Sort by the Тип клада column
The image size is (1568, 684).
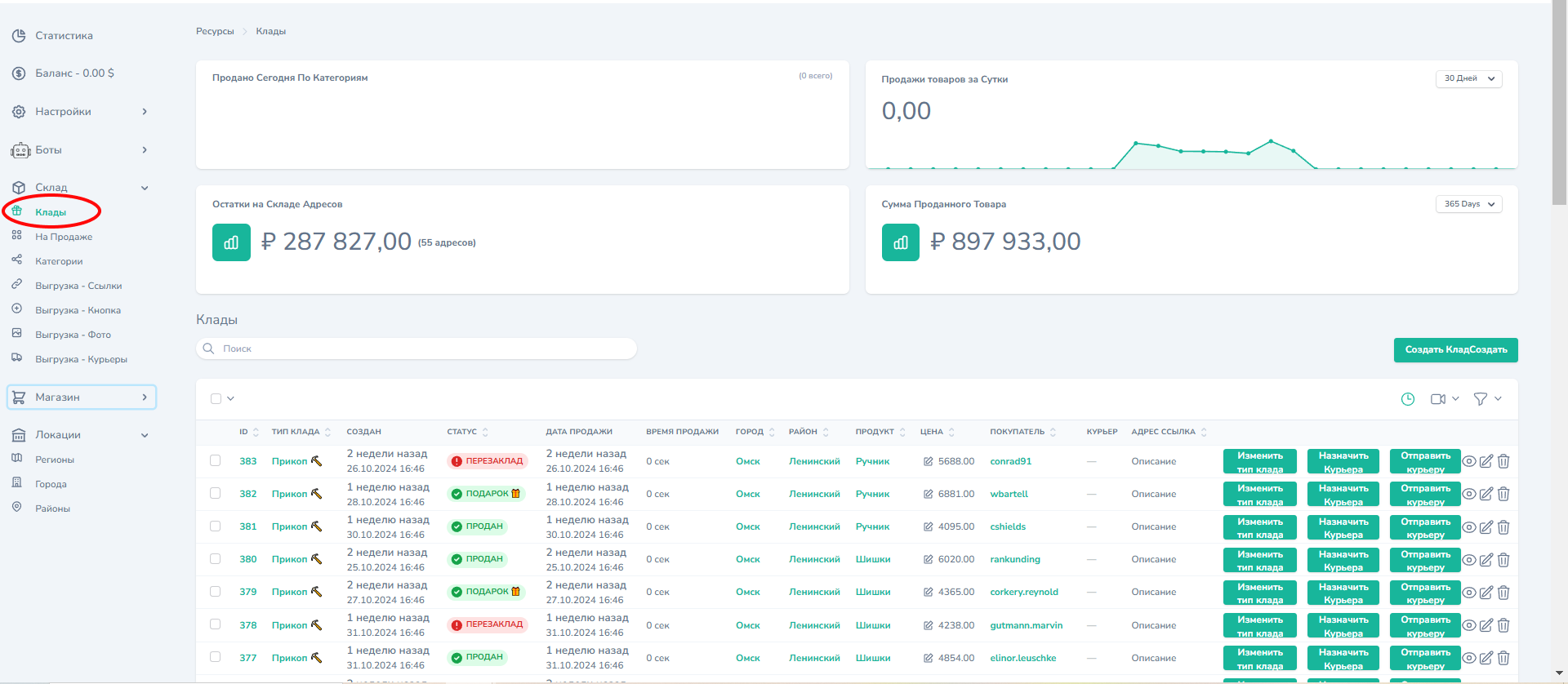click(x=301, y=432)
